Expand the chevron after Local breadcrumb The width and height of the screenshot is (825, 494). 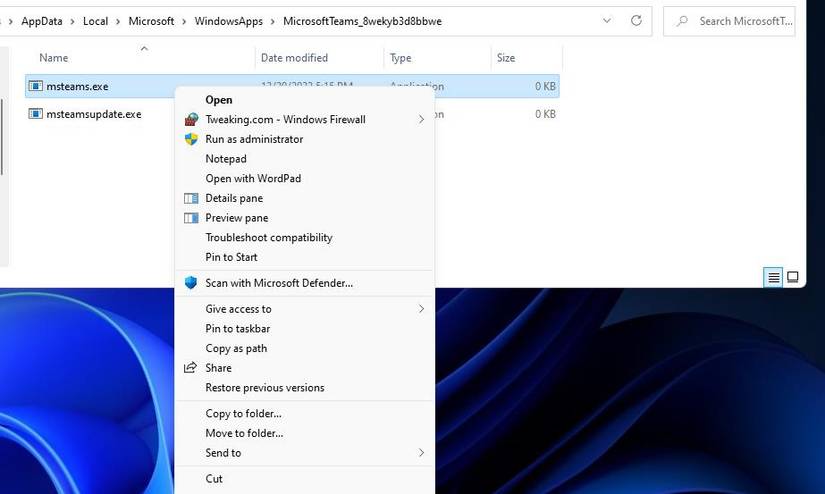(118, 22)
